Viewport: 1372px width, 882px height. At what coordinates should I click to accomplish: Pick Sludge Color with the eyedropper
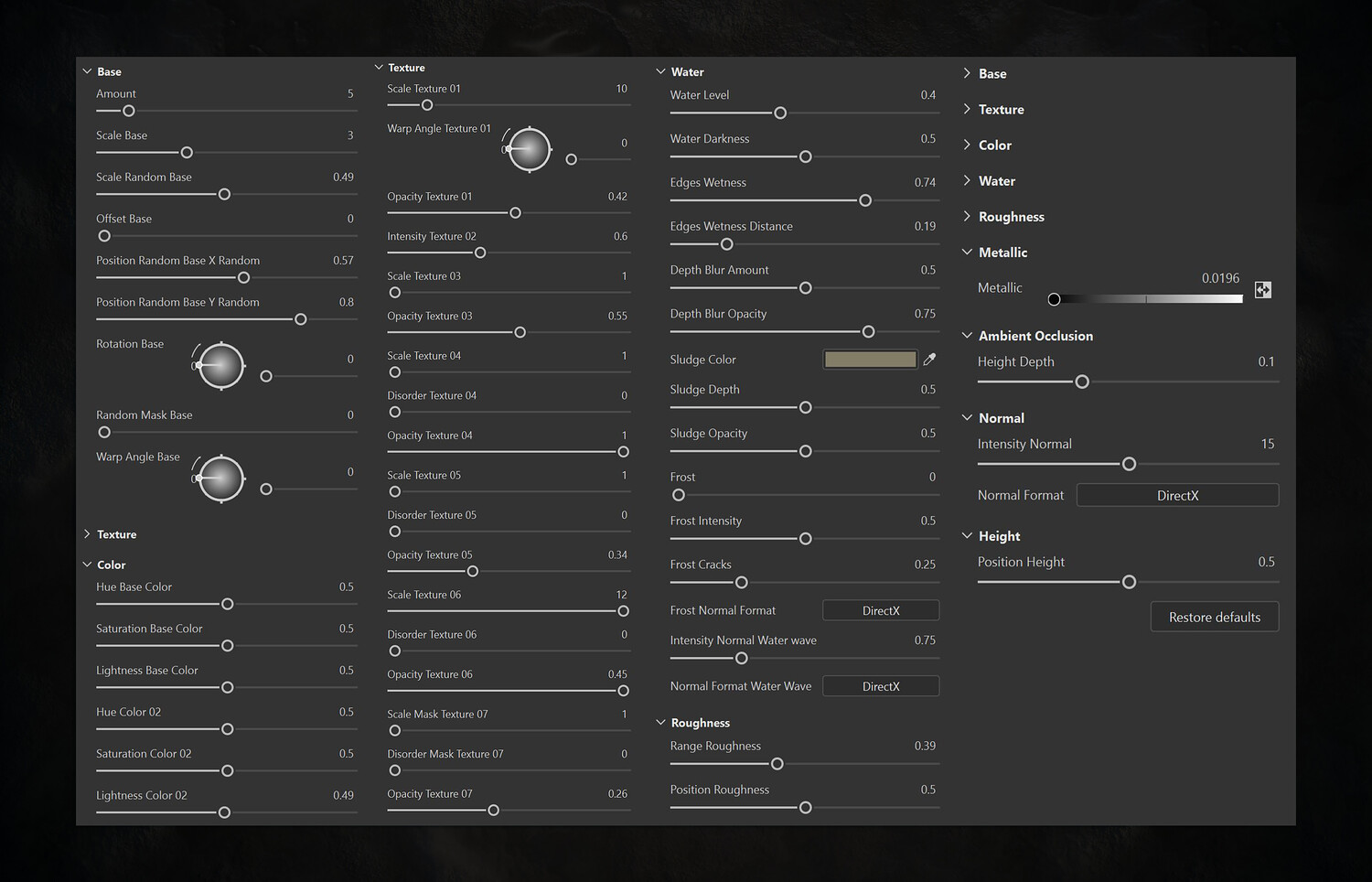929,360
